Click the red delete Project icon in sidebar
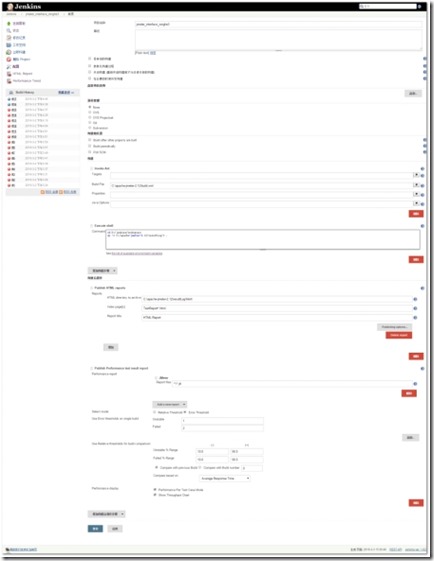434x561 pixels. tap(9, 59)
